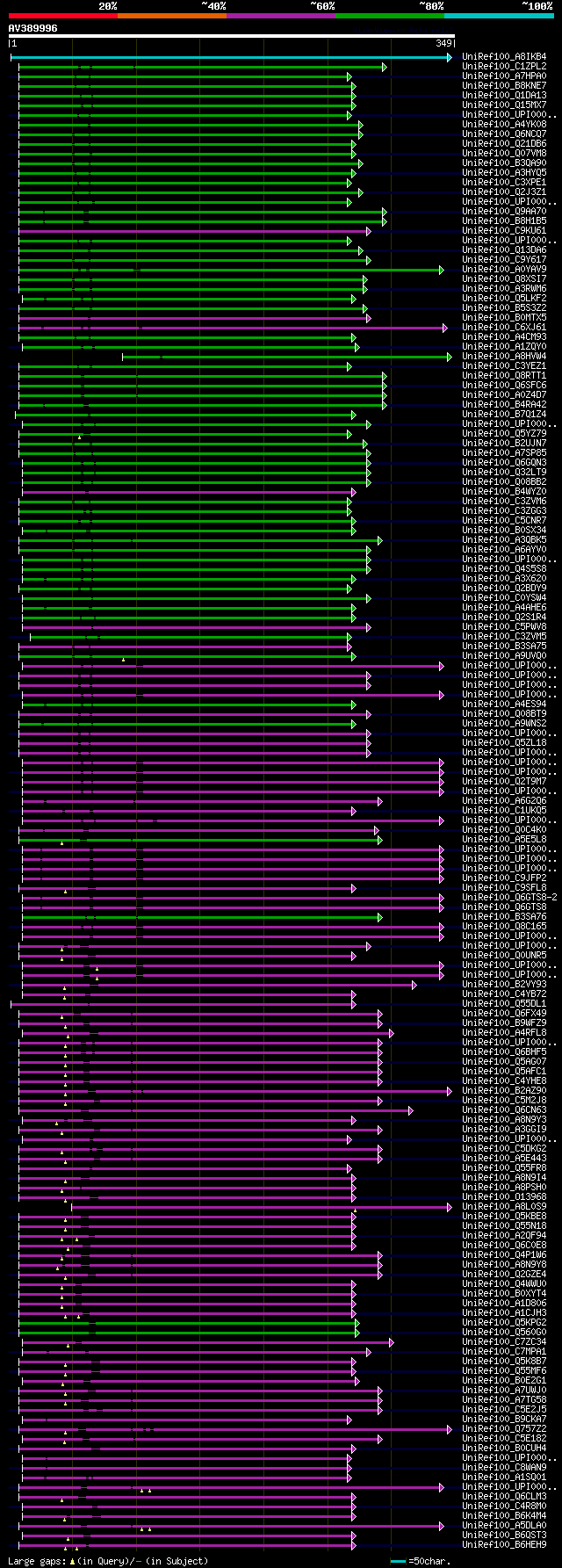Select hit UniRef100_Q8RTT1

(505, 376)
